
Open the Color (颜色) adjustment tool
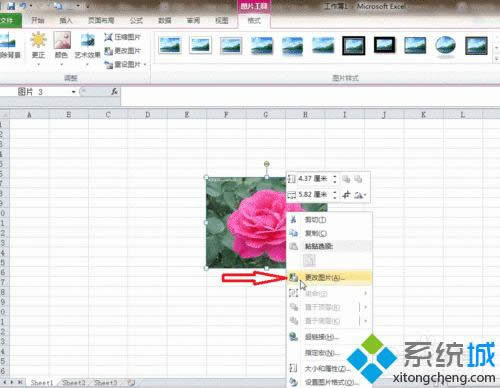pos(62,46)
